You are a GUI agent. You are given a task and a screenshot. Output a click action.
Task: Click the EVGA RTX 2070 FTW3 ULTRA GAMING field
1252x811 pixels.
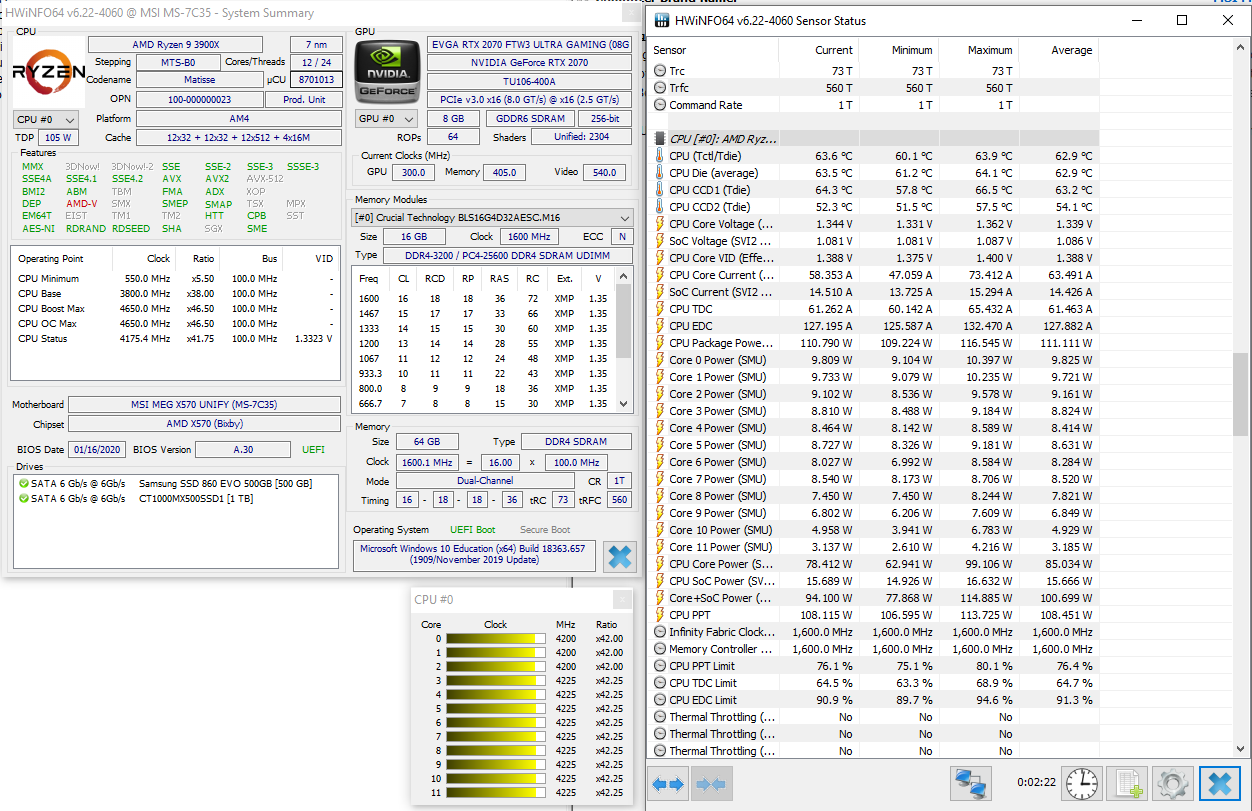click(530, 45)
